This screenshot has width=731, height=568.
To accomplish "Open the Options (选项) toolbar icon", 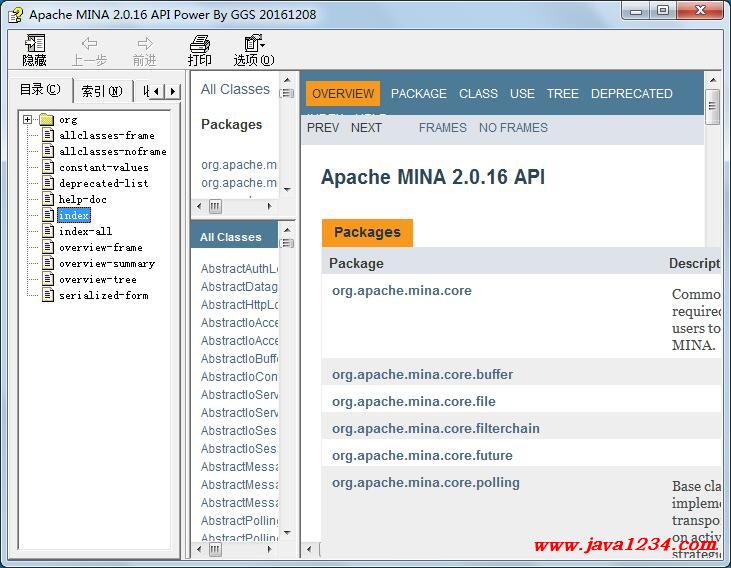I will pos(254,44).
